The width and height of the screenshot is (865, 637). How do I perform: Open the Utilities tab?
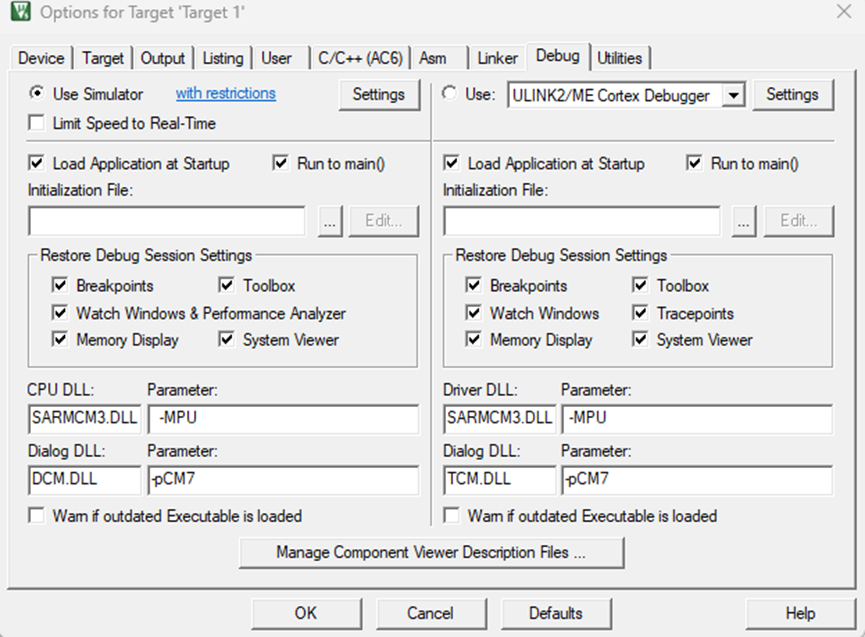[620, 58]
